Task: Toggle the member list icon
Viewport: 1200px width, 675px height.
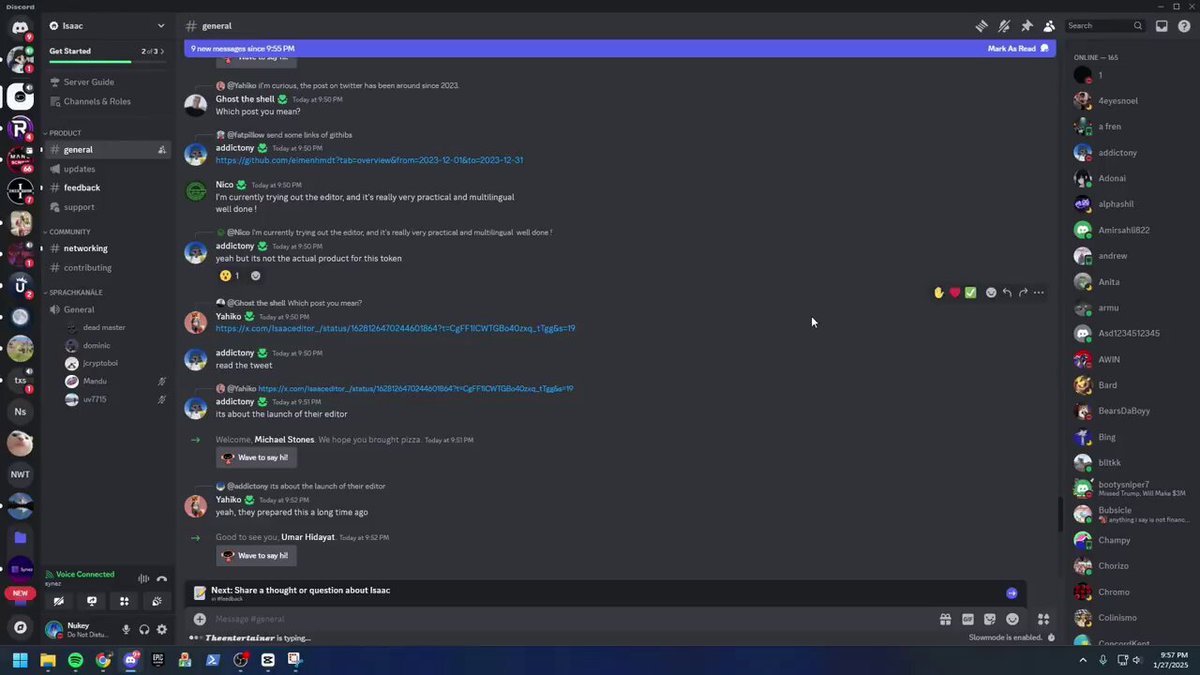Action: pyautogui.click(x=1049, y=26)
